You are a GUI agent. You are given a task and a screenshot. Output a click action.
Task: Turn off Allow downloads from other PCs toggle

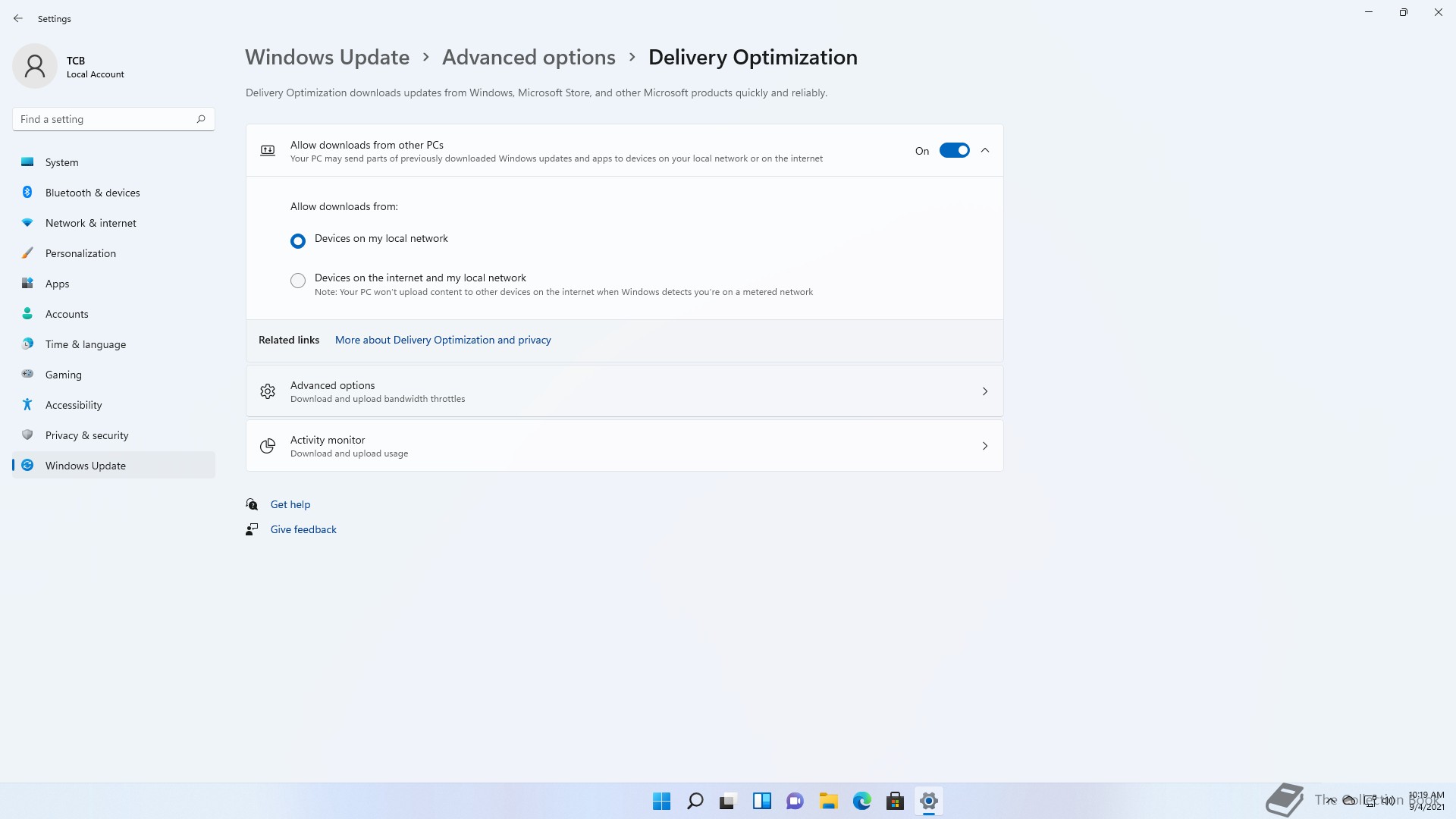[954, 150]
